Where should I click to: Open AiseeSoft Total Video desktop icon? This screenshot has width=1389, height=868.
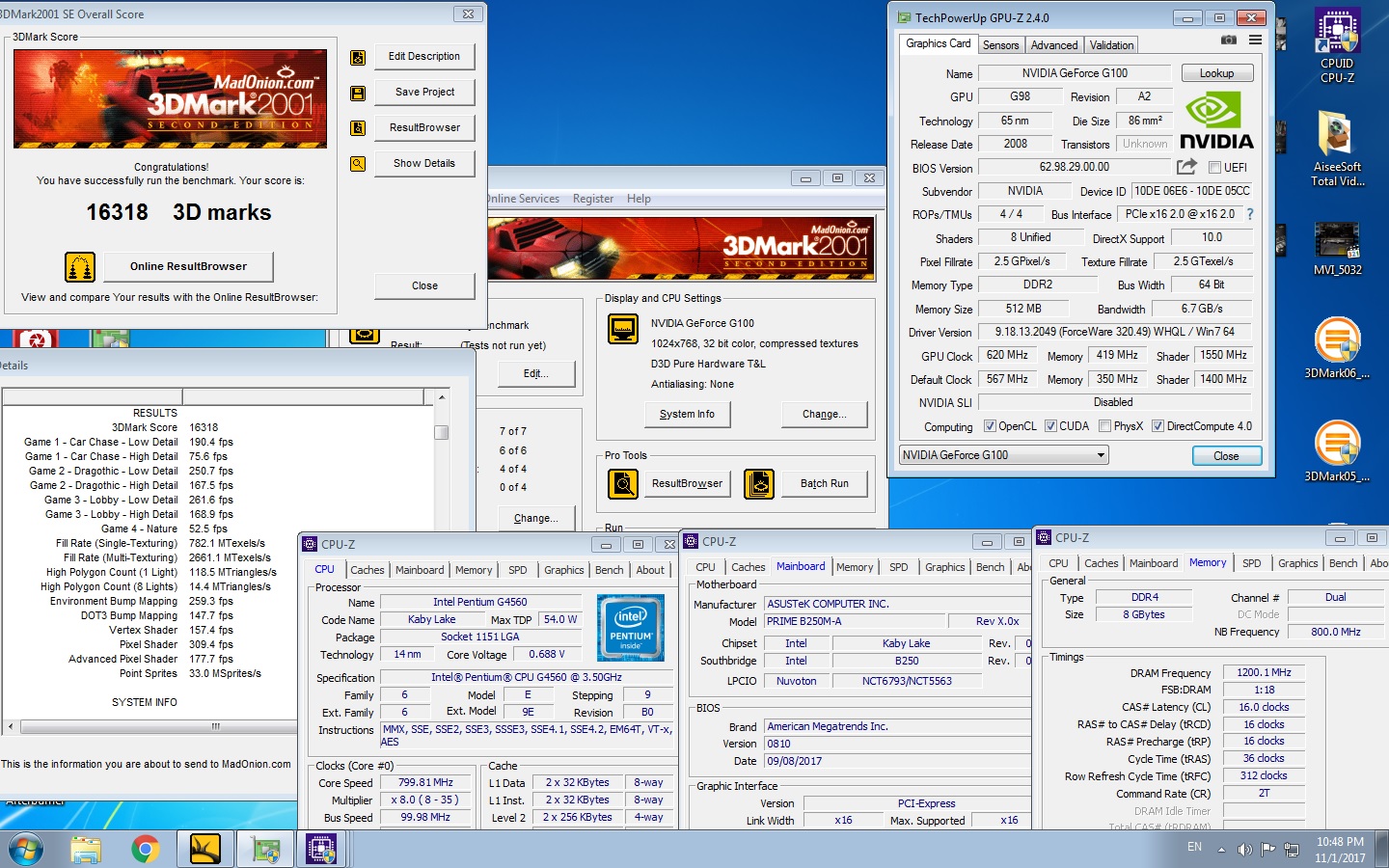1337,149
